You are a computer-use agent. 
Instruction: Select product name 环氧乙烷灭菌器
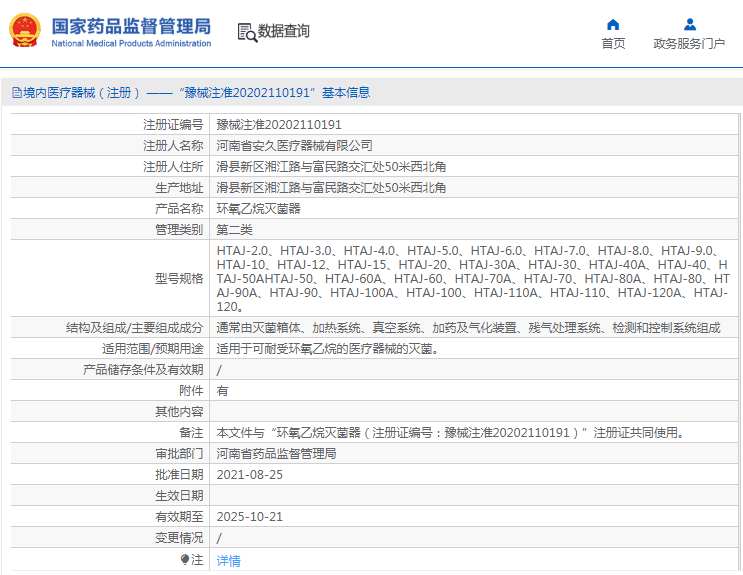coord(258,209)
